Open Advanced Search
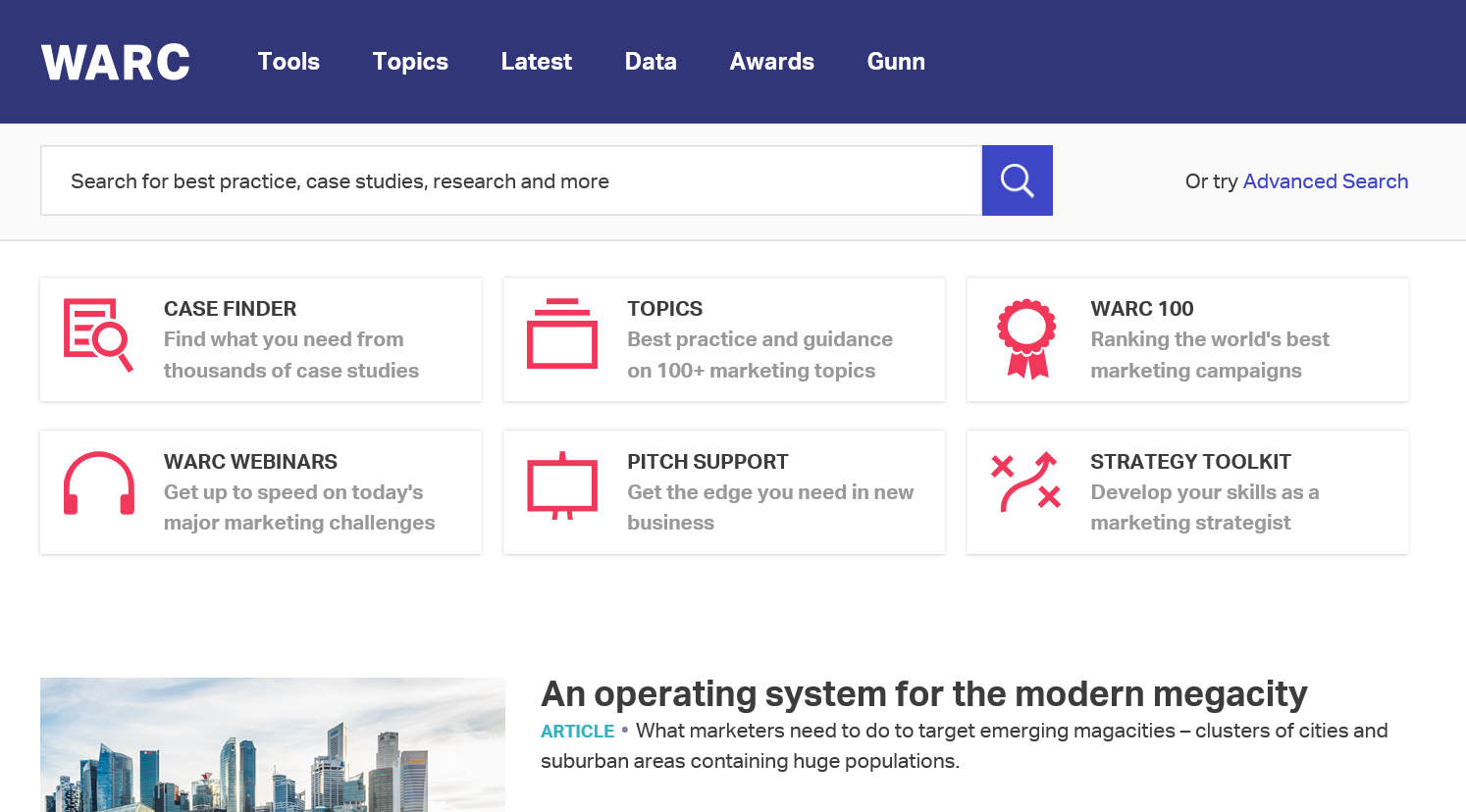This screenshot has width=1466, height=812. pos(1326,181)
